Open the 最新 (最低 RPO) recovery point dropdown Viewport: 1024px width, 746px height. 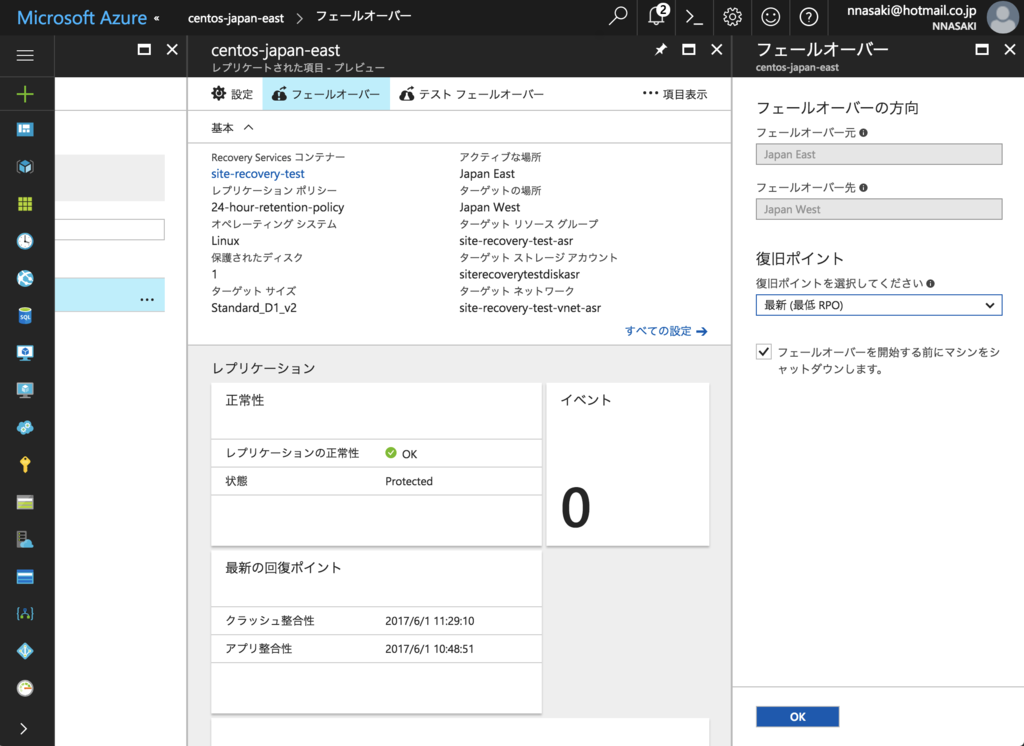[x=878, y=305]
